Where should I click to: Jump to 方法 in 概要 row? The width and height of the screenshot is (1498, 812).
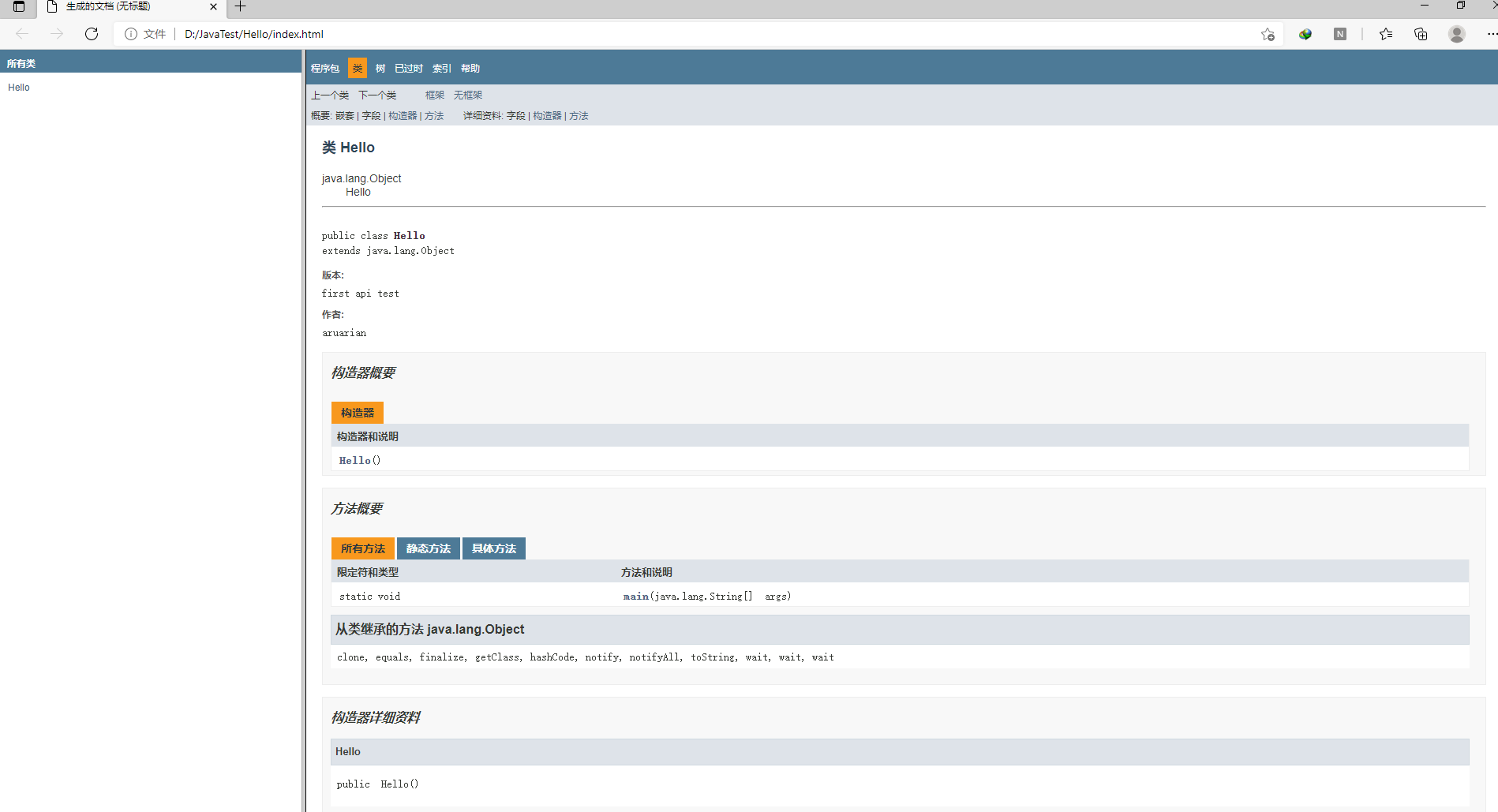(x=434, y=116)
